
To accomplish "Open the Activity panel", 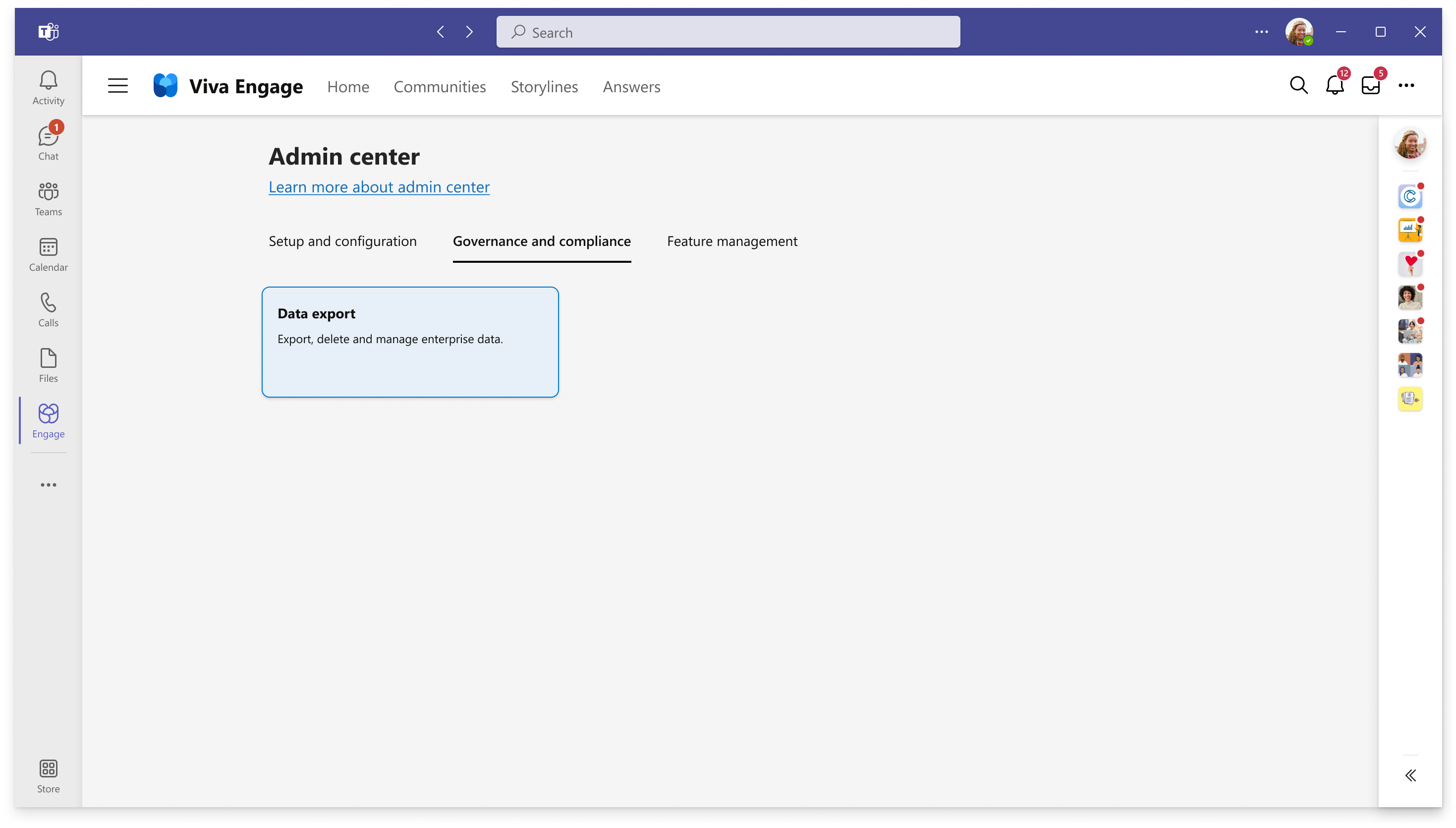I will pyautogui.click(x=47, y=87).
